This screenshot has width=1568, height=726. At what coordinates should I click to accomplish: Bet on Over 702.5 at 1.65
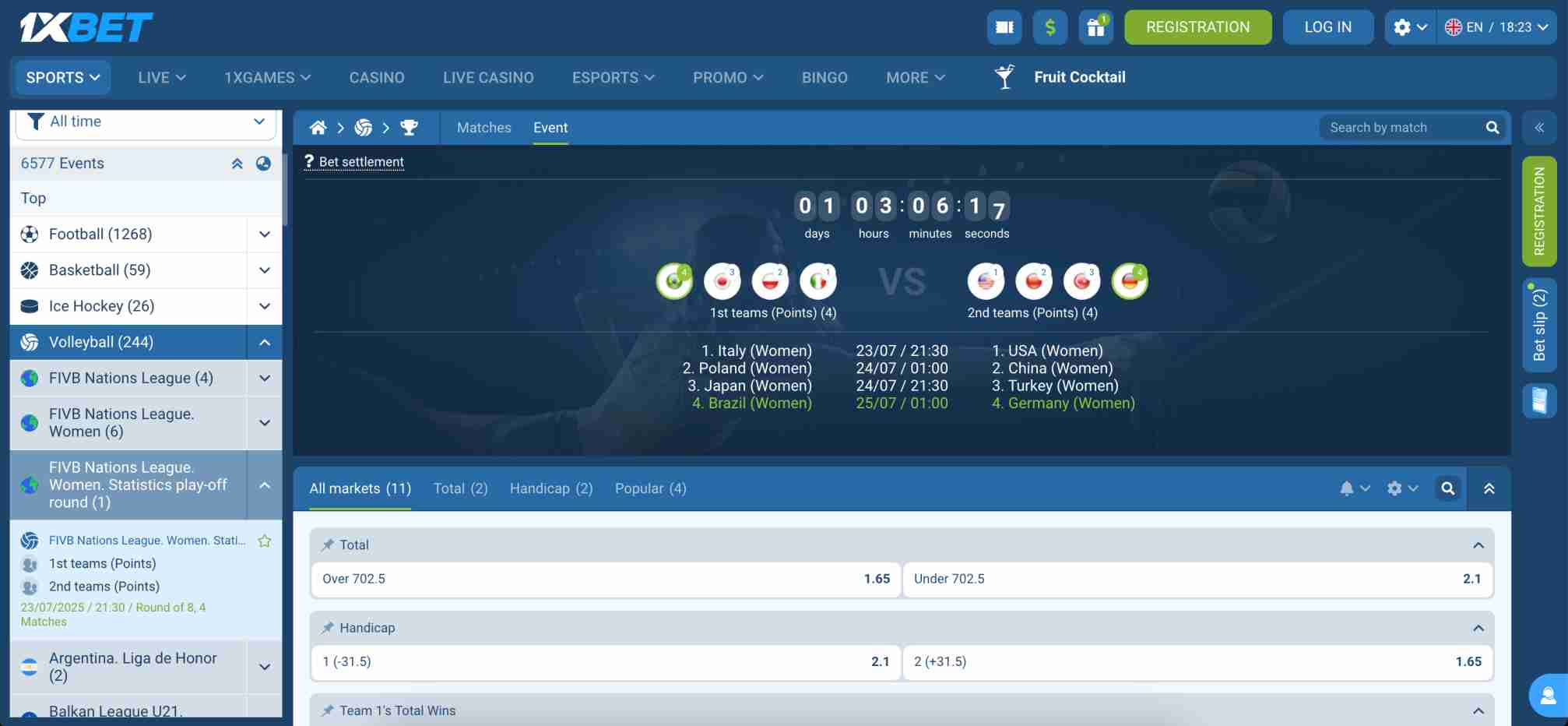606,580
